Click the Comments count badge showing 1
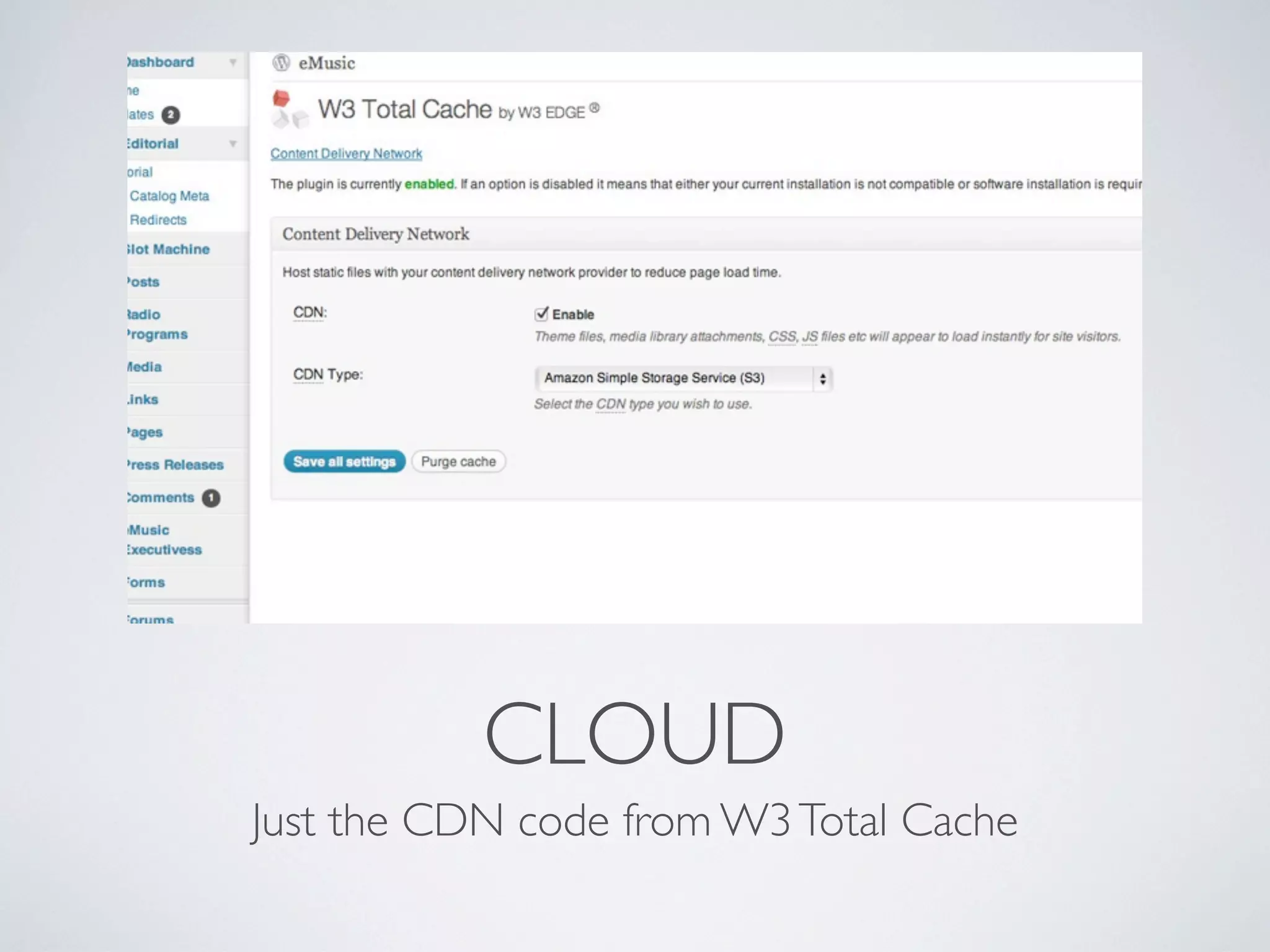Image resolution: width=1270 pixels, height=952 pixels. (211, 498)
